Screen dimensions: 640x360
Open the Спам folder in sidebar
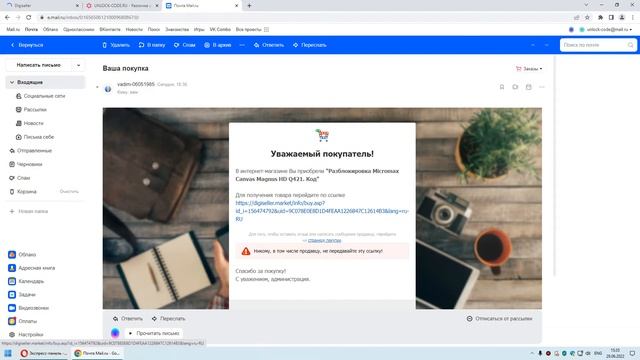click(23, 178)
